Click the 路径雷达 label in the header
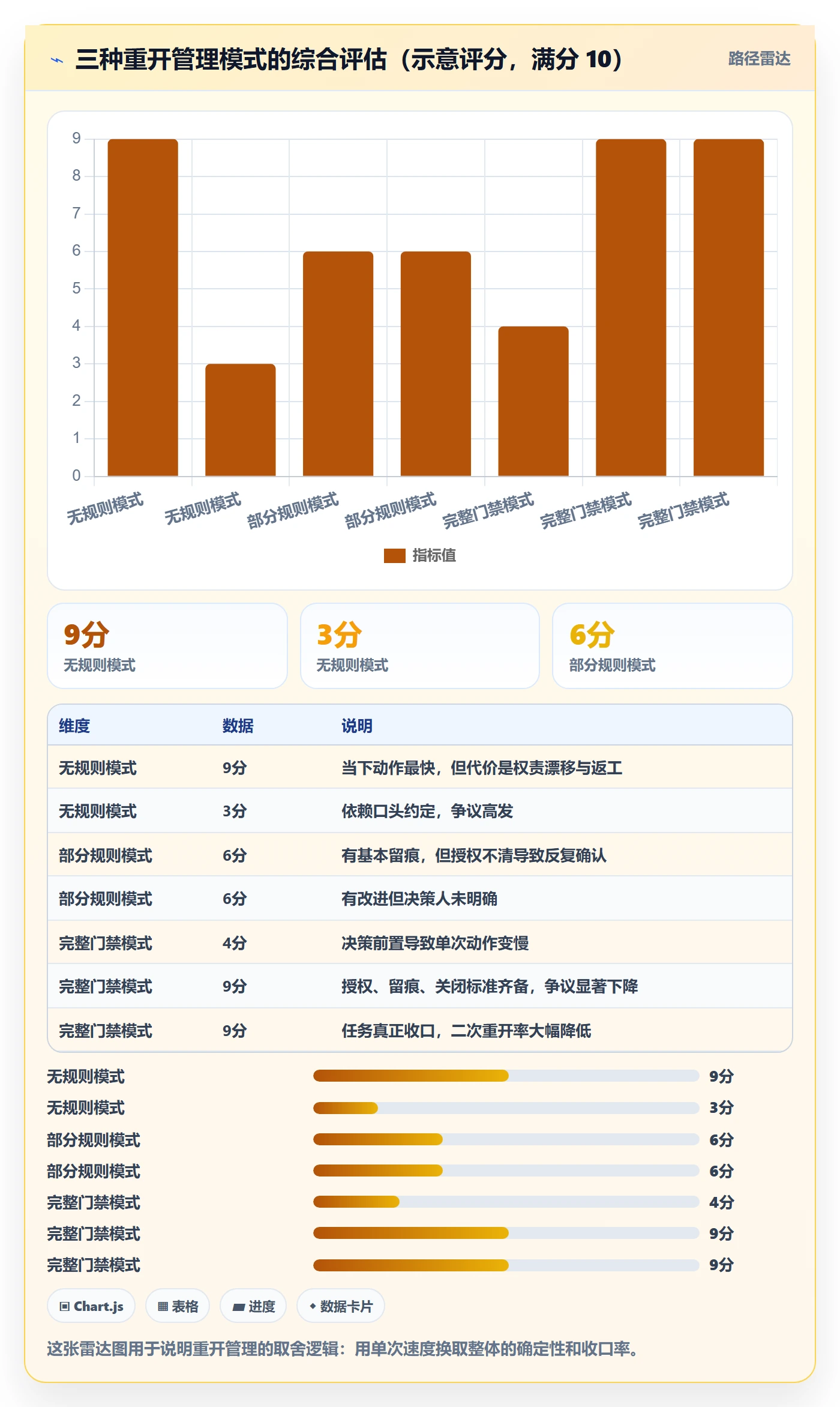The height and width of the screenshot is (1407, 840). [x=759, y=59]
